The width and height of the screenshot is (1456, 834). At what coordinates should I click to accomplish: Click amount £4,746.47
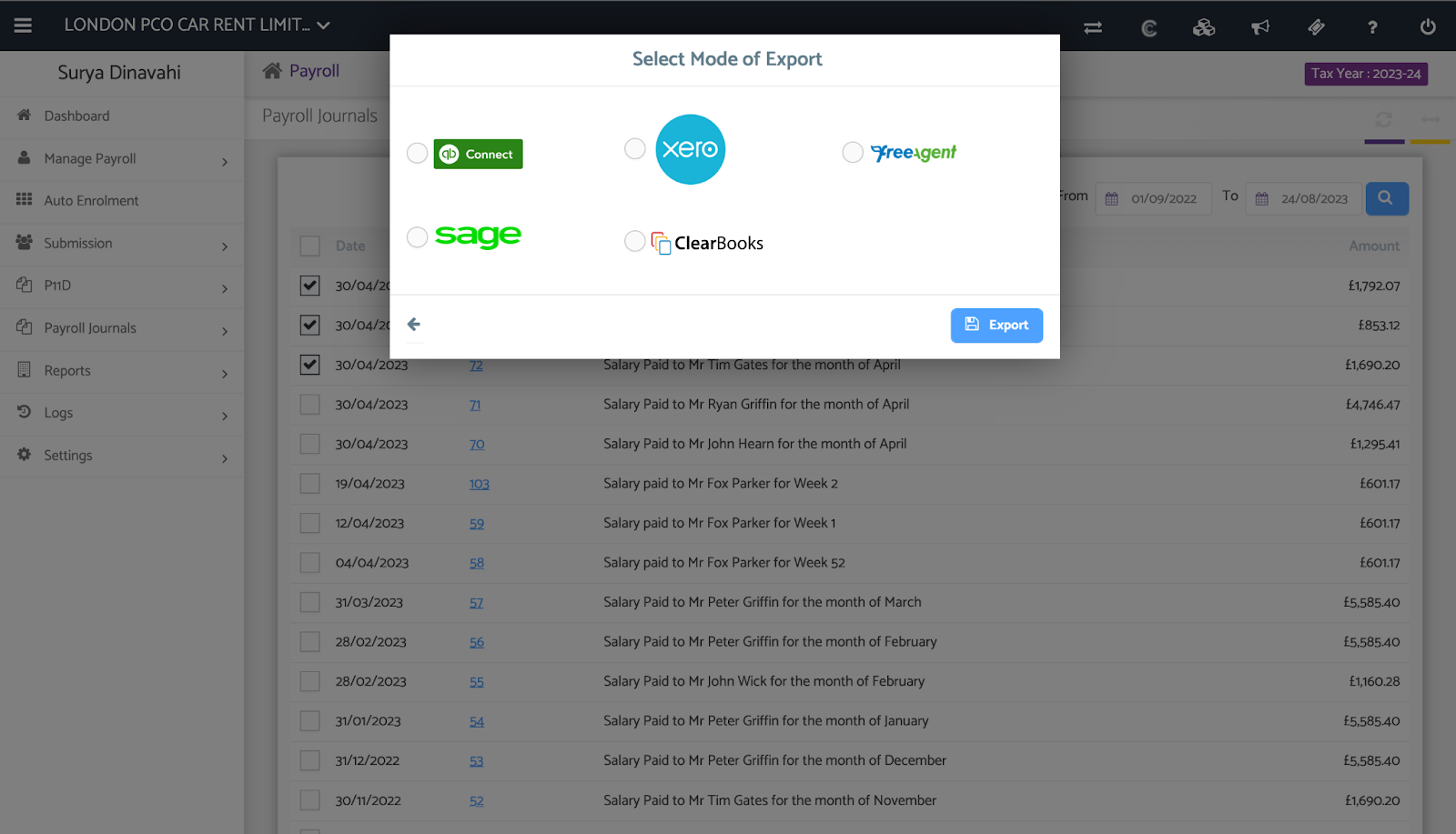point(1372,405)
